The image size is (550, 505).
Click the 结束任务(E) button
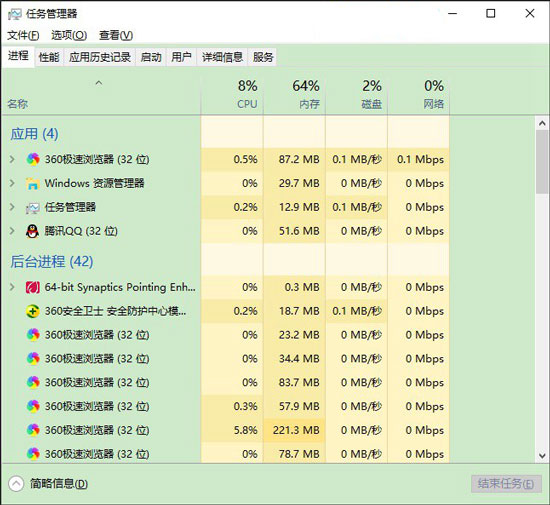[x=506, y=484]
